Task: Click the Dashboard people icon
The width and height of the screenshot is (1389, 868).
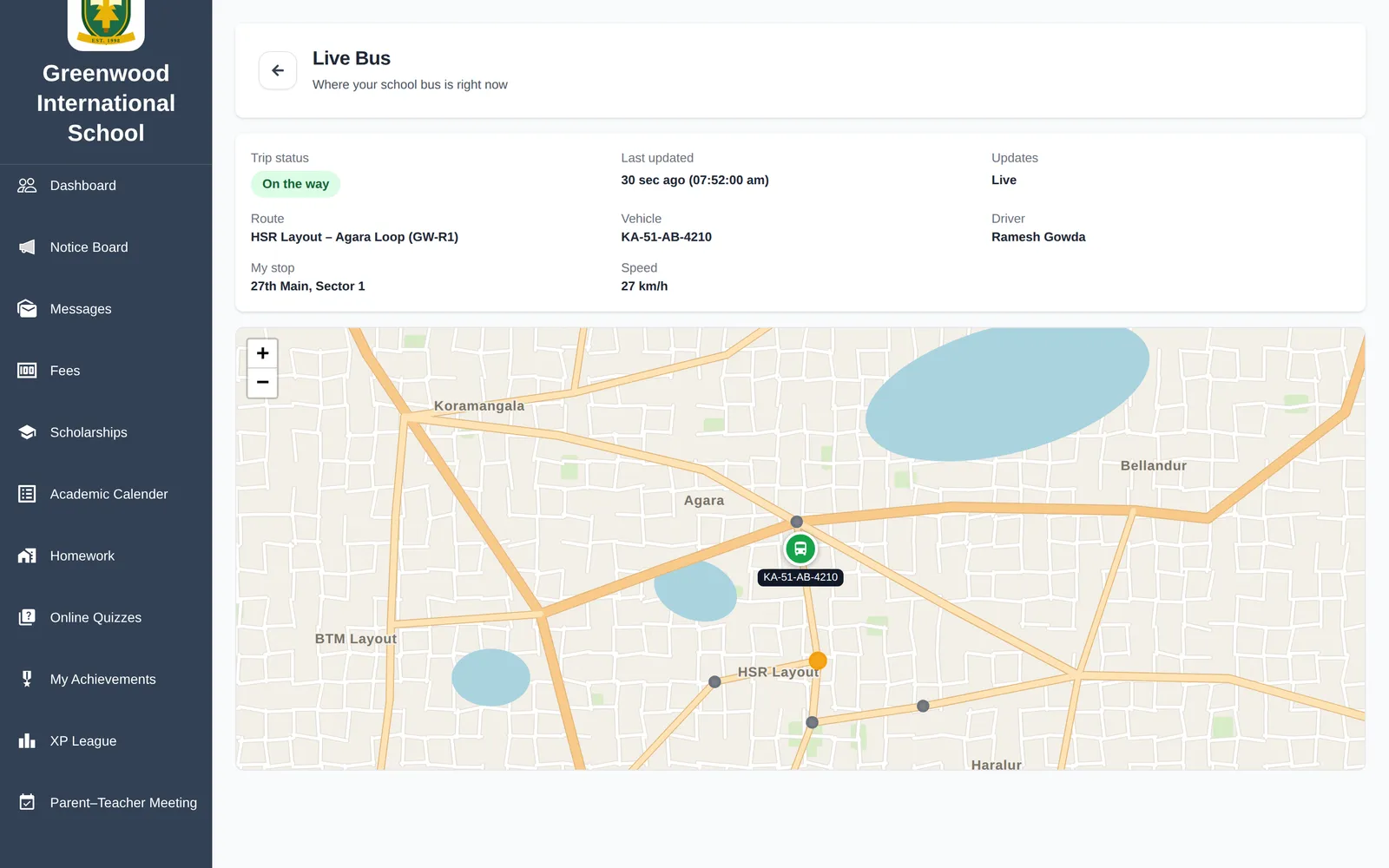Action: pos(27,186)
